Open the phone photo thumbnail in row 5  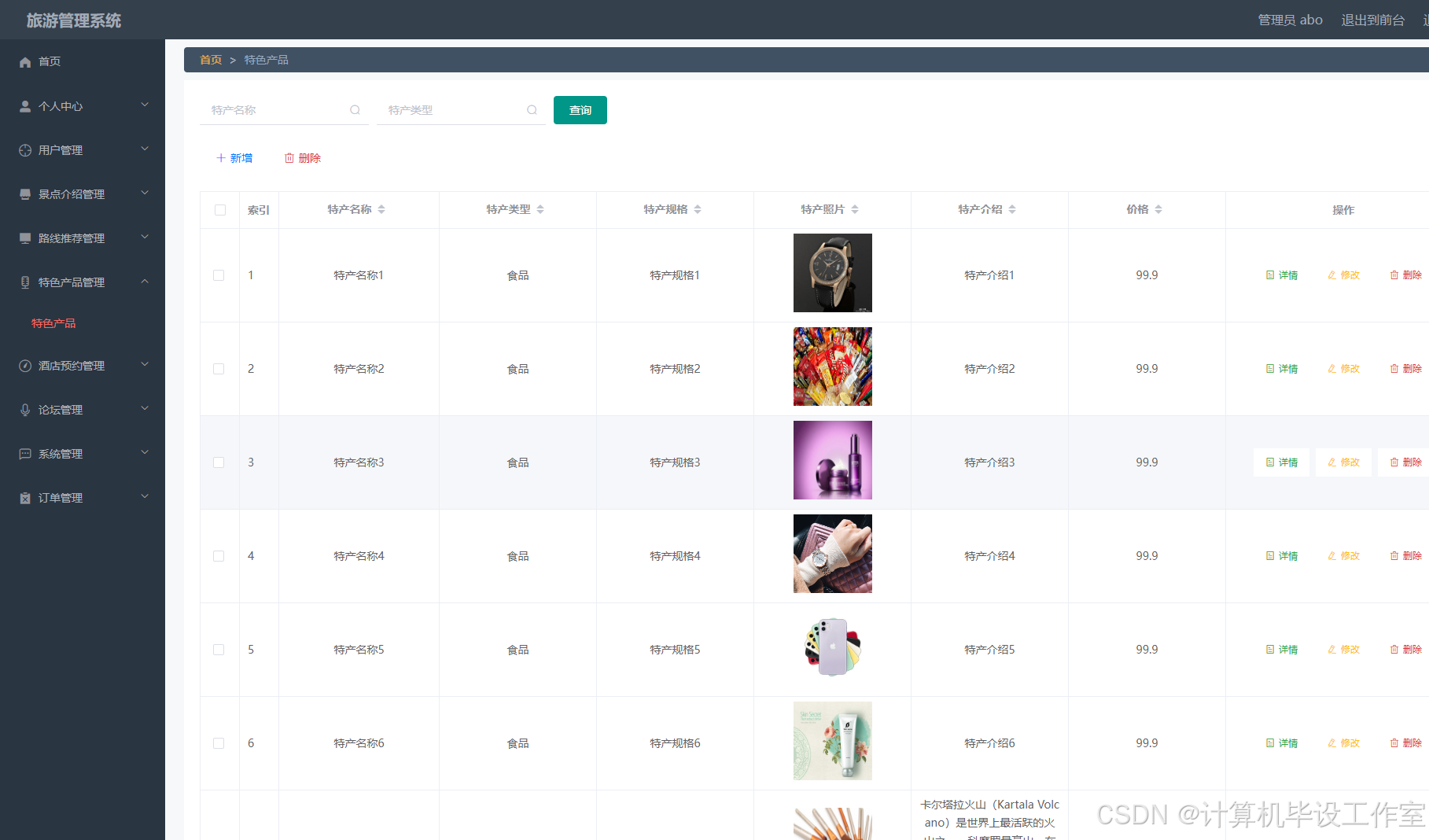click(x=833, y=647)
